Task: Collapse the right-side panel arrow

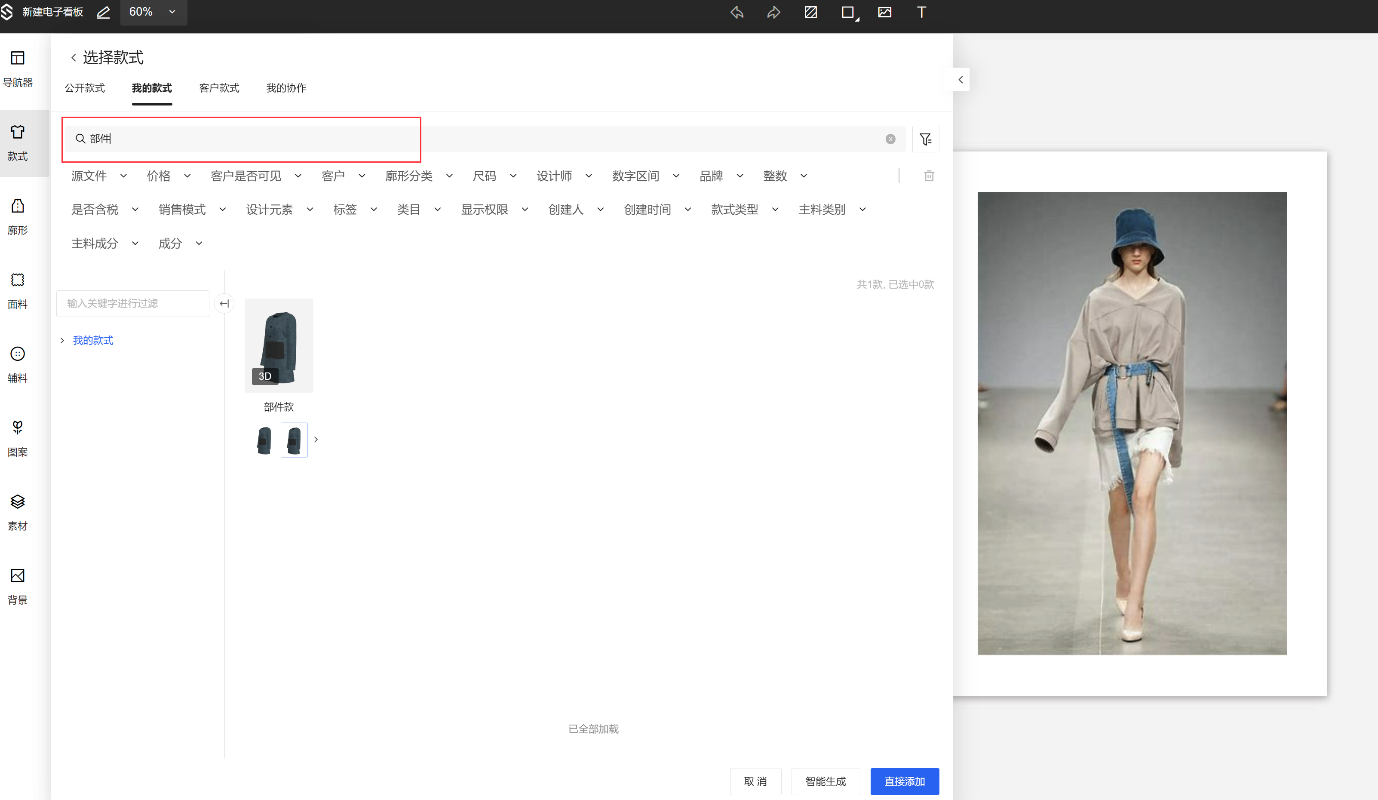Action: [960, 79]
